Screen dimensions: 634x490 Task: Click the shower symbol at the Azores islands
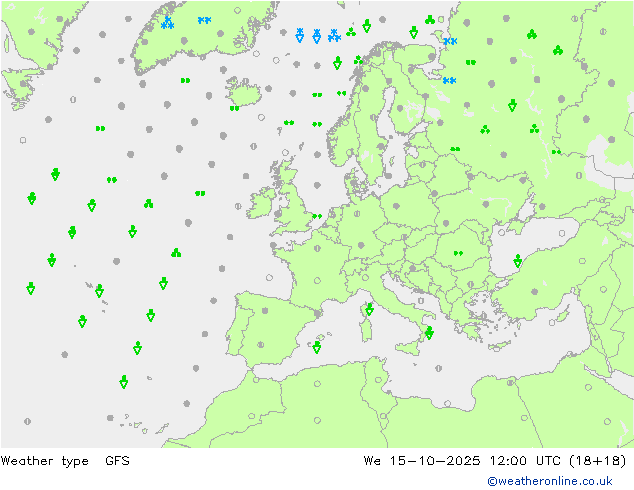click(99, 291)
